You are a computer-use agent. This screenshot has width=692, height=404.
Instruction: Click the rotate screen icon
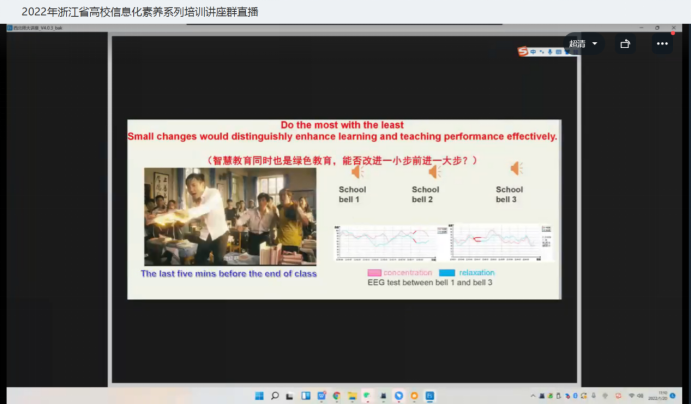pyautogui.click(x=626, y=44)
